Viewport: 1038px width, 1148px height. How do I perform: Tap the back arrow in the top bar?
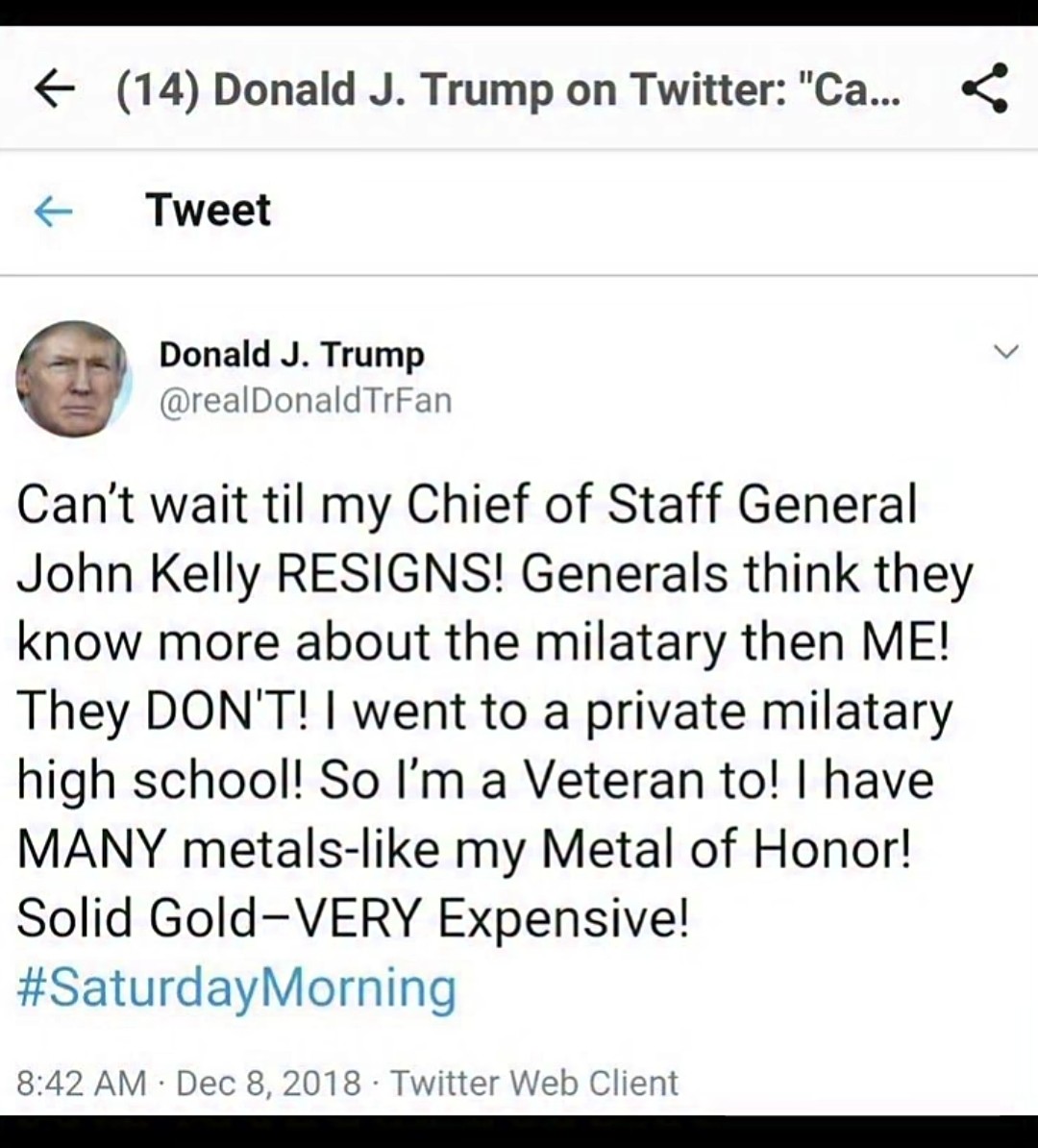point(55,89)
